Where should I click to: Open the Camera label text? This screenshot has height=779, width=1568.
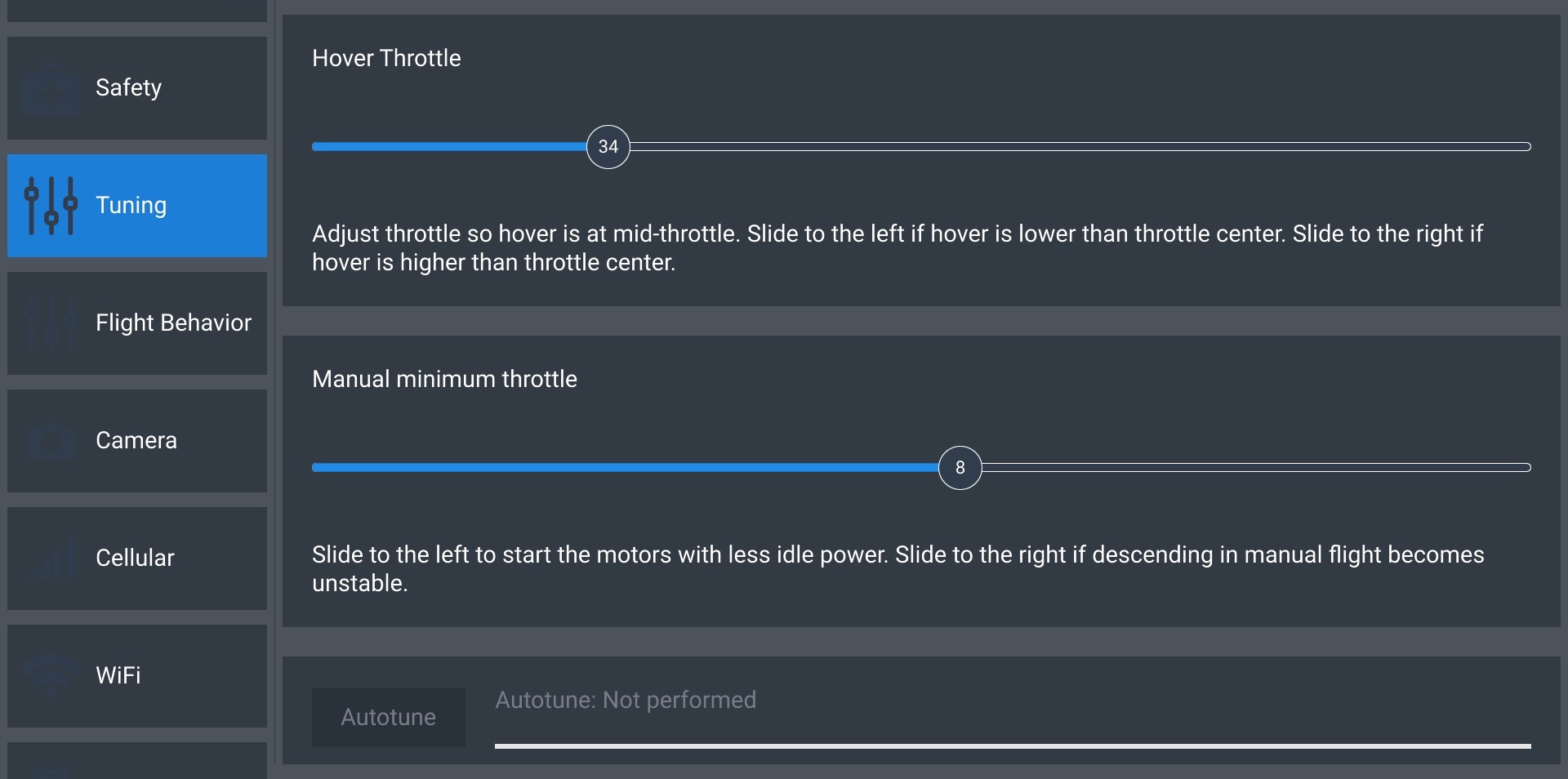tap(136, 441)
